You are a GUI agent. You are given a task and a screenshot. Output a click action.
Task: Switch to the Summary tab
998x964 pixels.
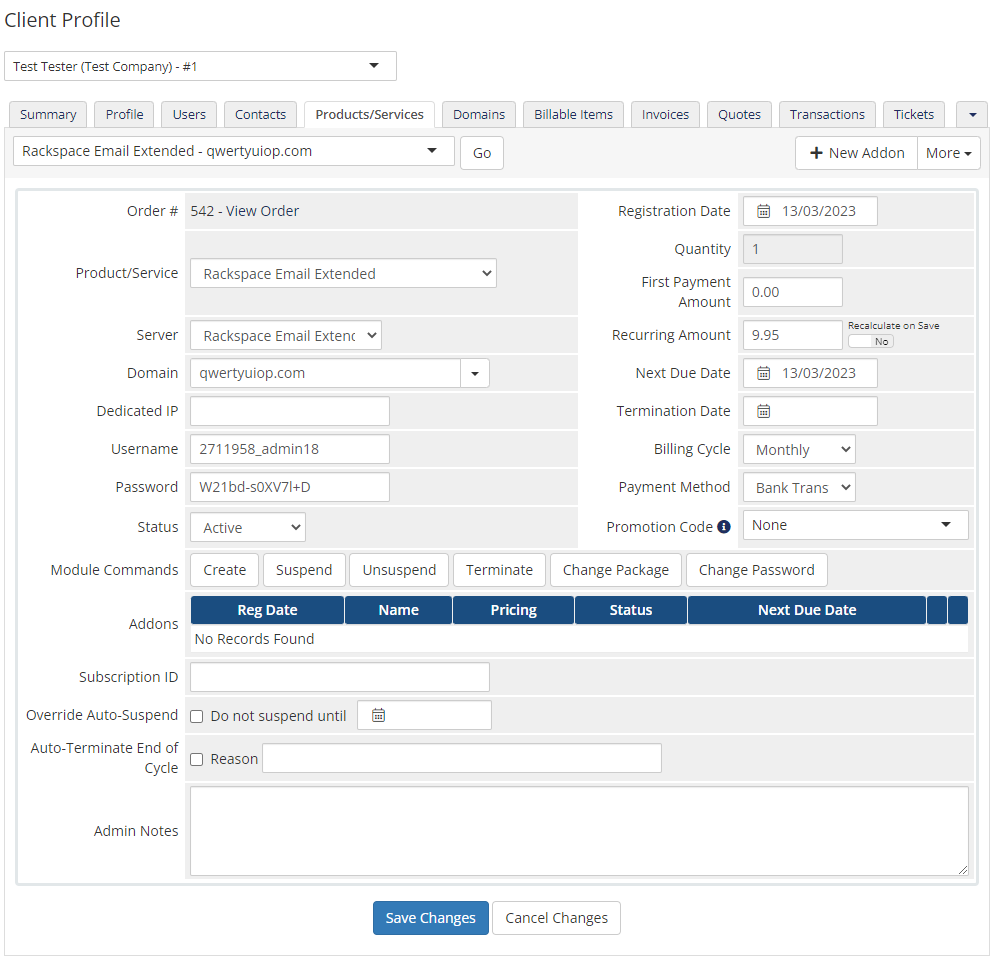click(48, 115)
